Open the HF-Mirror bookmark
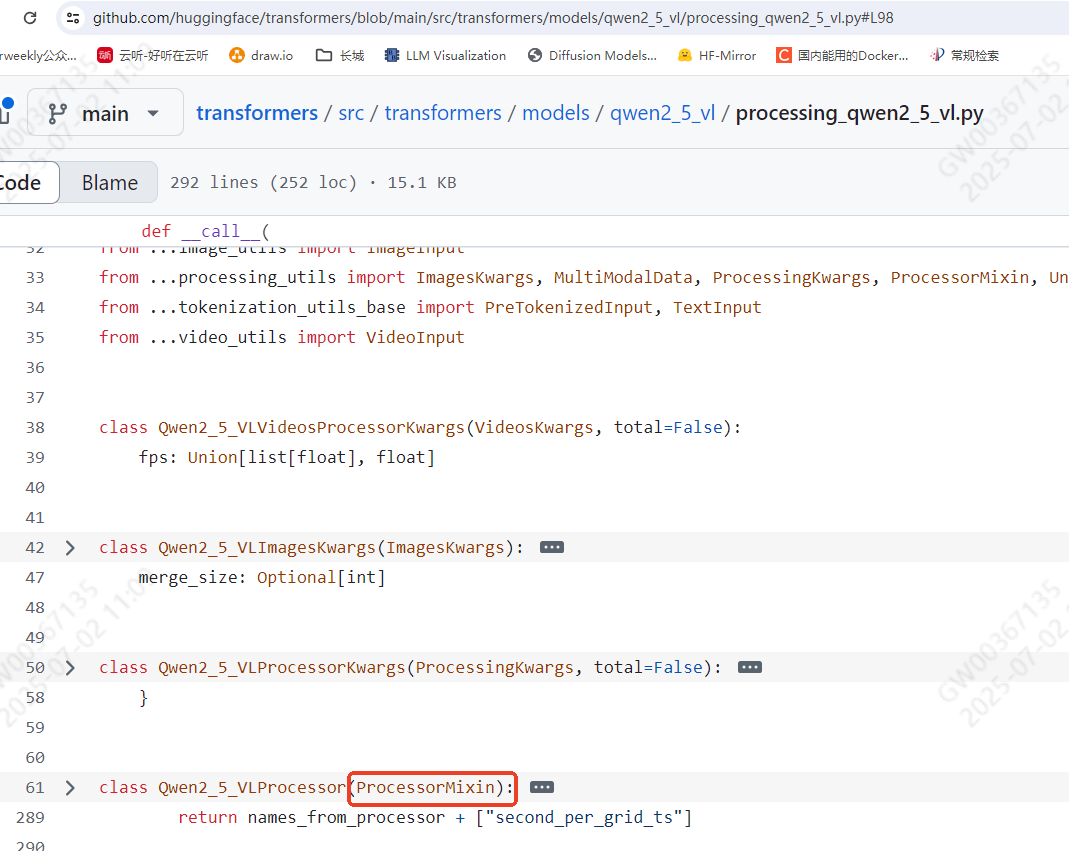1069x851 pixels. [717, 55]
